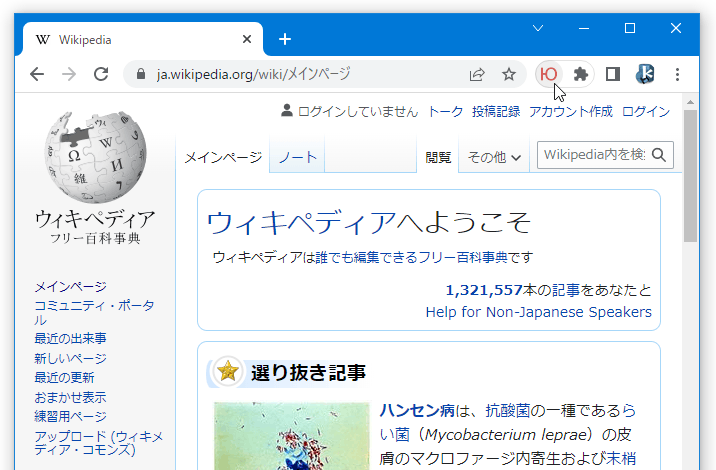Screen dimensions: 716x470
Task: Open the profile avatar K icon
Action: click(x=645, y=74)
